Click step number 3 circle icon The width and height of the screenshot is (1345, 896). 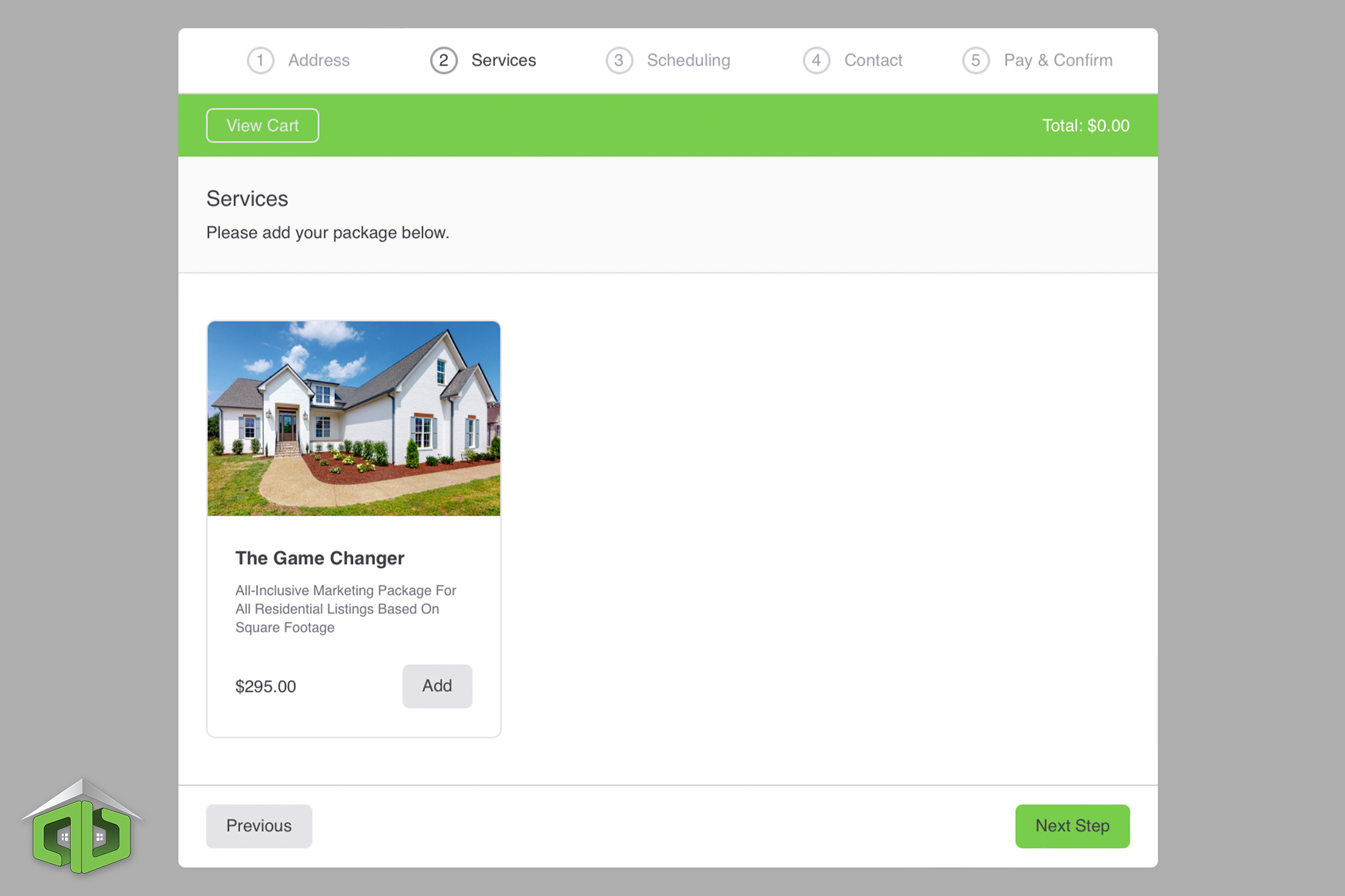619,60
